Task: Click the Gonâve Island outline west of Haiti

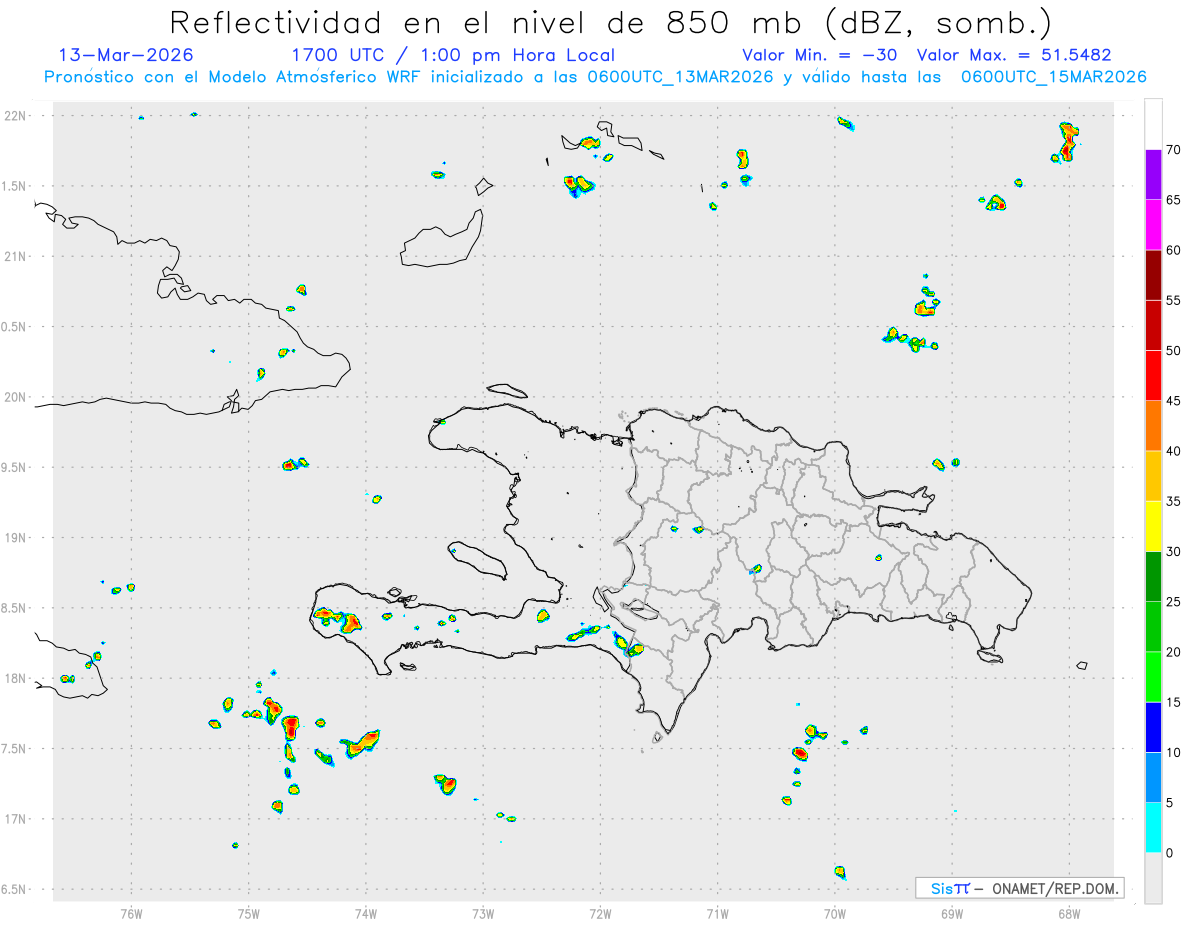Action: [x=478, y=561]
